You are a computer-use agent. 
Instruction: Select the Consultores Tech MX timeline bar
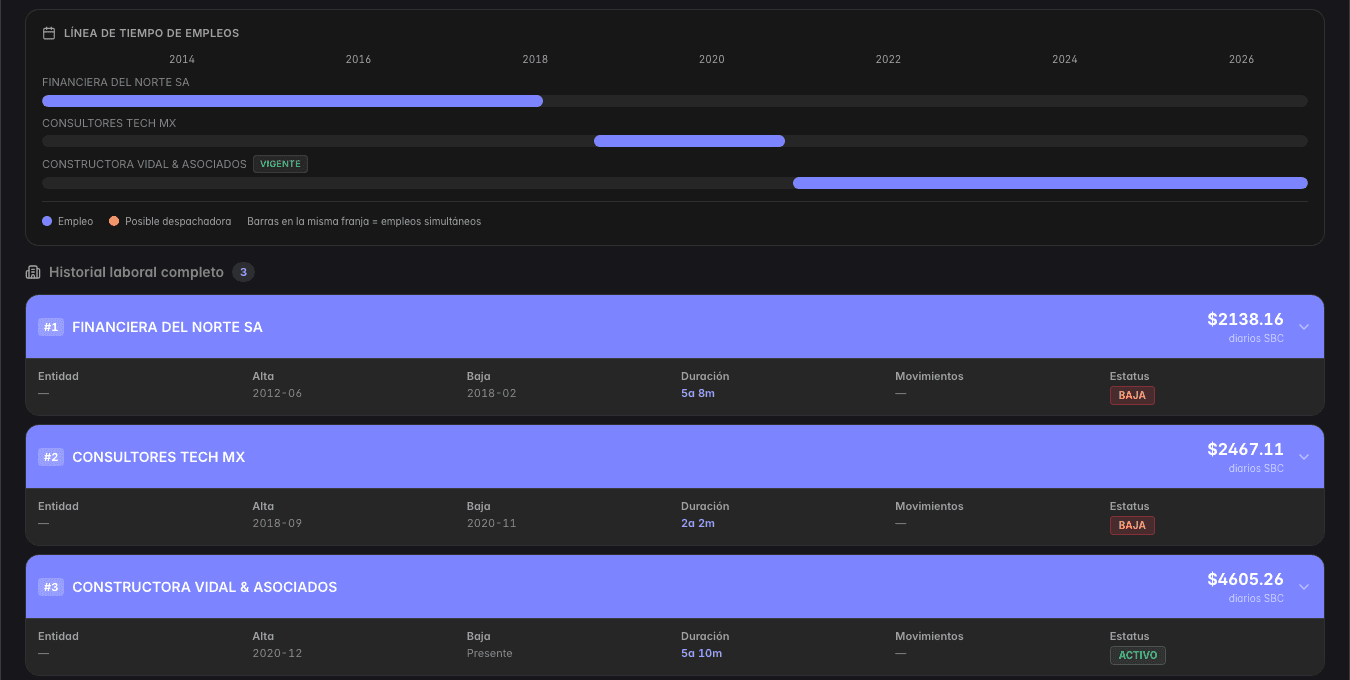689,141
